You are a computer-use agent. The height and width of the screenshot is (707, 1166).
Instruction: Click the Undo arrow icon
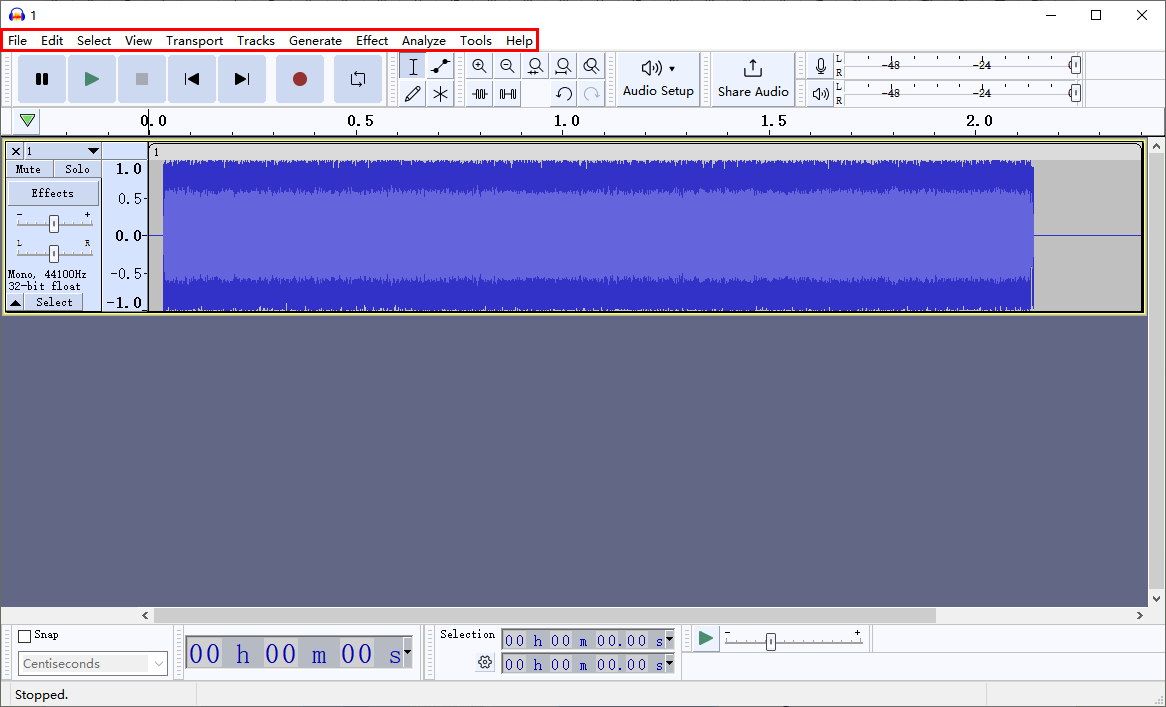point(563,94)
